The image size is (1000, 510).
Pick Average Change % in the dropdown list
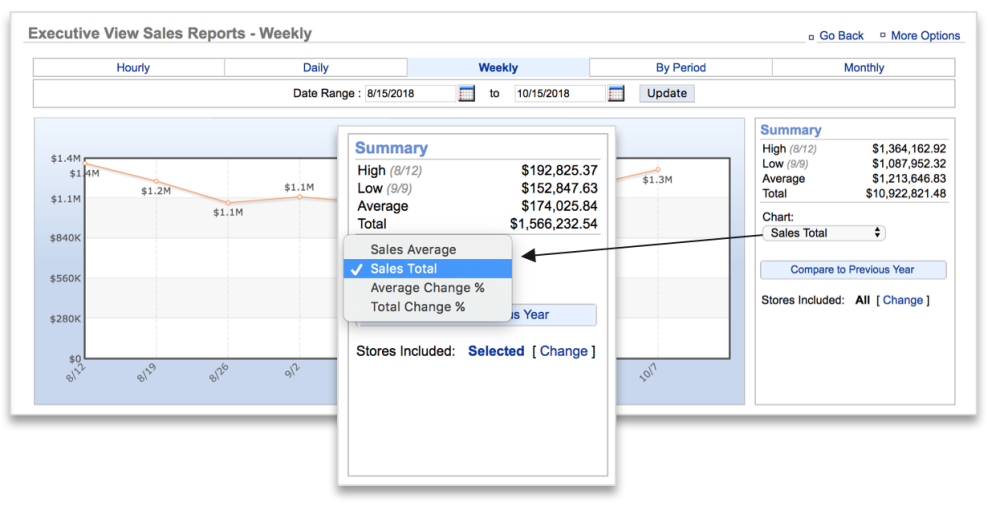click(427, 288)
